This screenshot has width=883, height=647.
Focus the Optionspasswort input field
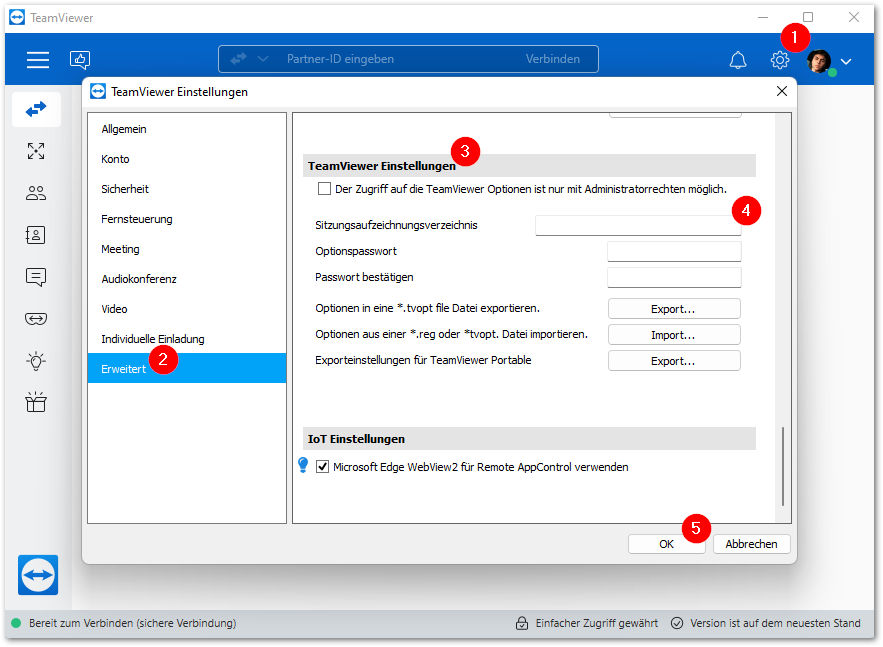click(x=674, y=251)
